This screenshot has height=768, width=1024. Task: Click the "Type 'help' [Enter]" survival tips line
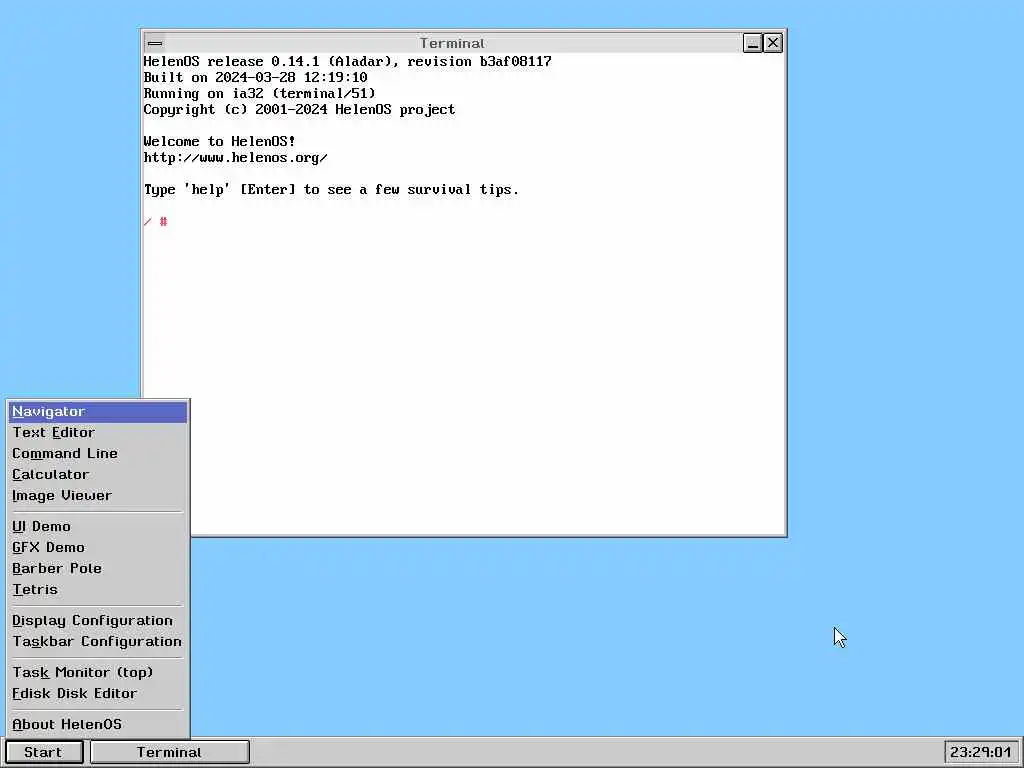coord(331,189)
